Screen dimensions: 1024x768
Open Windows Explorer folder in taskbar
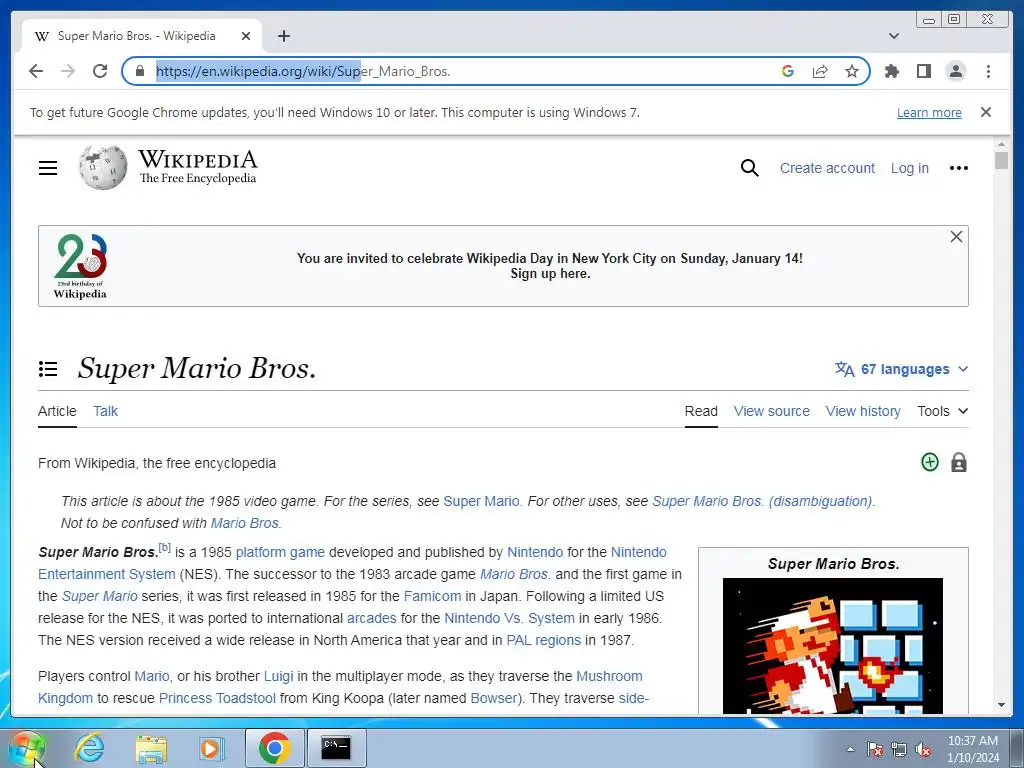[x=151, y=749]
